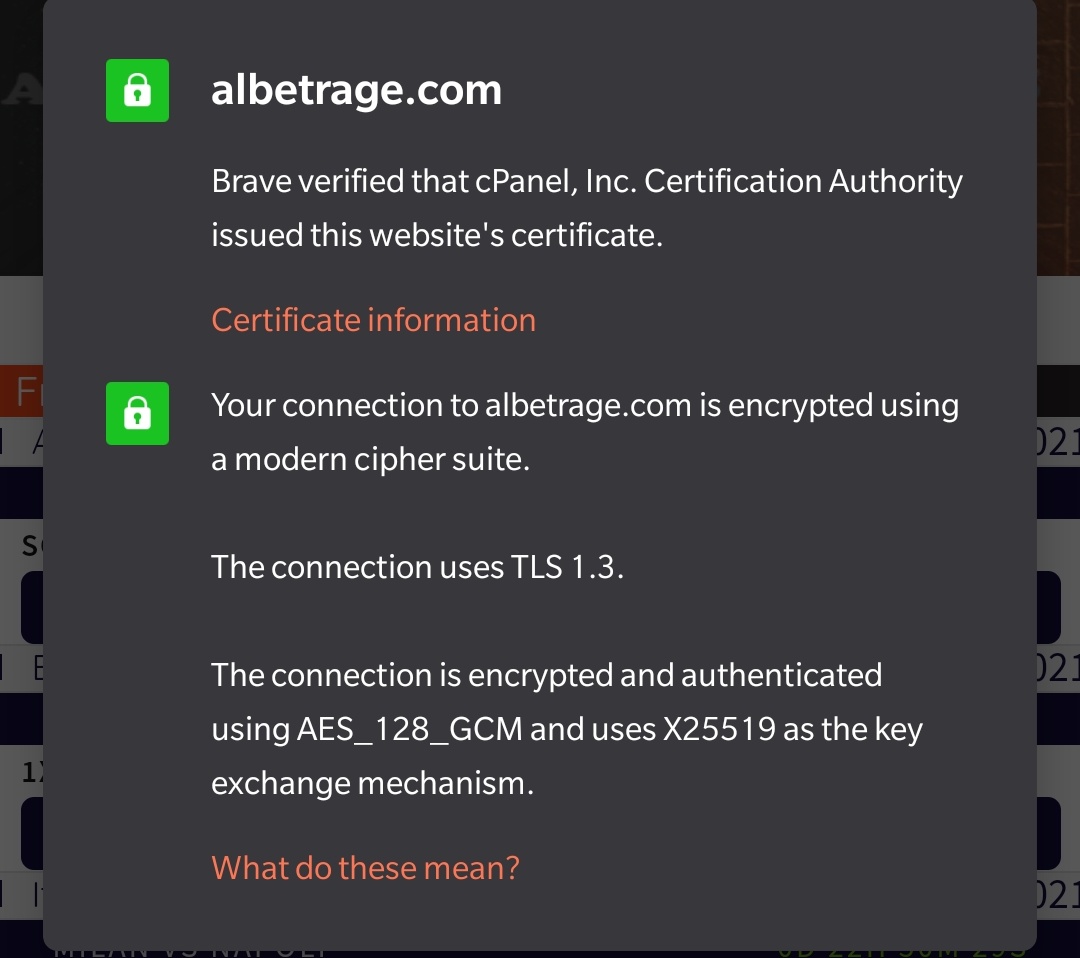
Task: Click the upper dark odds button at left edge
Action: tap(32, 607)
